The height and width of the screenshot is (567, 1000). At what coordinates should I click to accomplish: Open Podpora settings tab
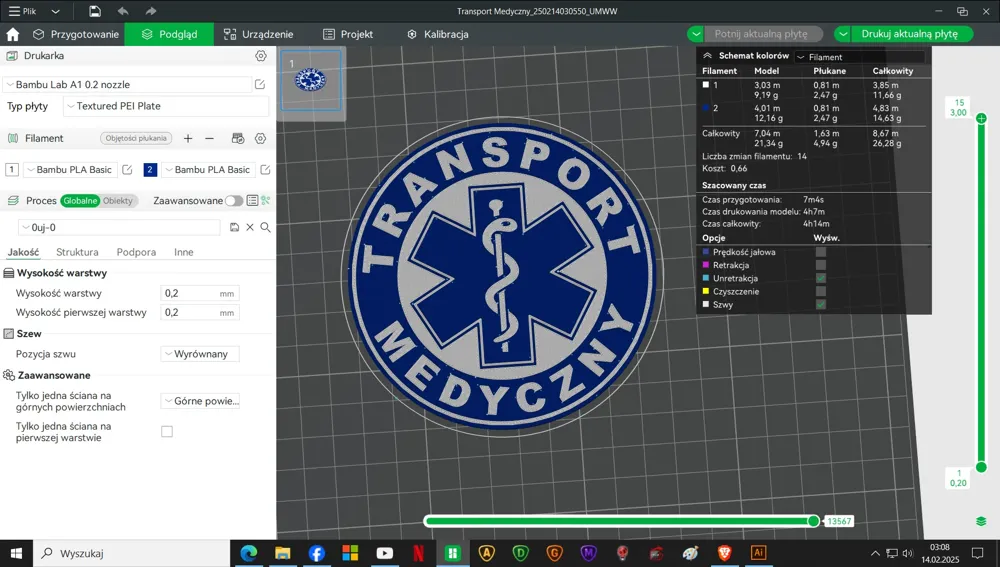[136, 252]
